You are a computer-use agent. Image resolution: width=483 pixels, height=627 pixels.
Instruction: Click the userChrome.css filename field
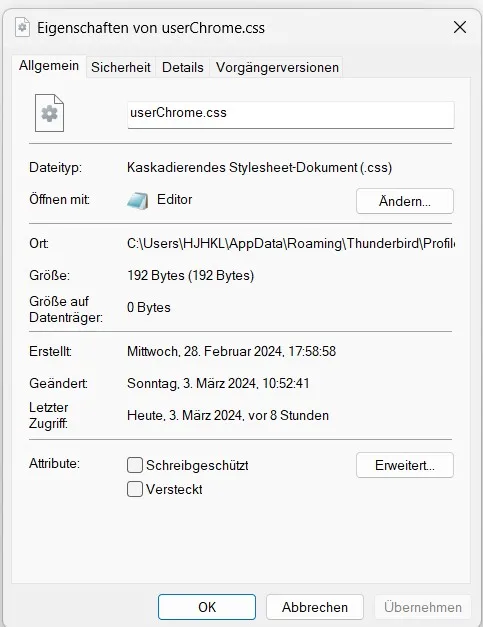tap(291, 115)
